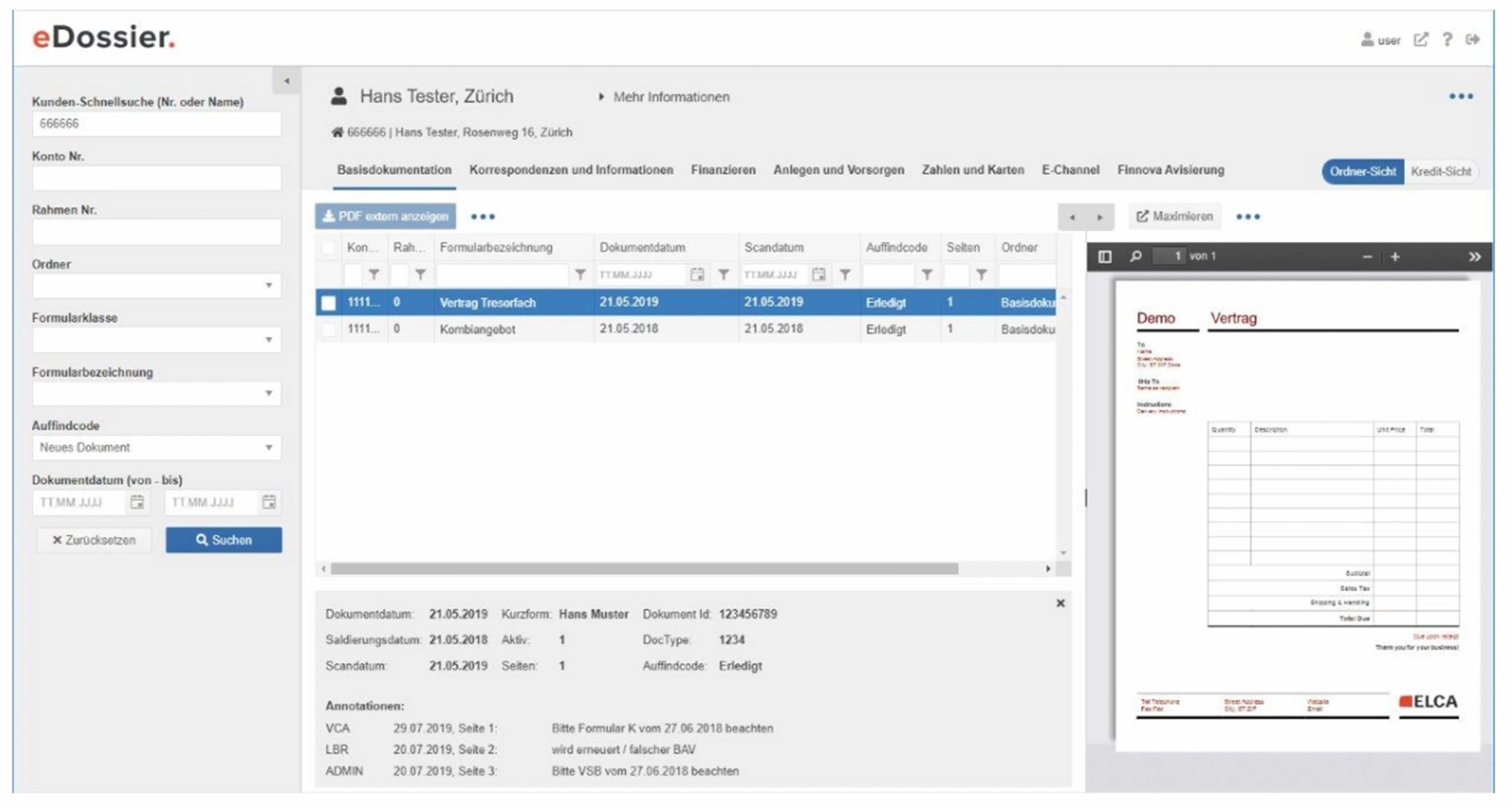Open the user account icon
This screenshot has width=1512, height=808.
point(1367,39)
